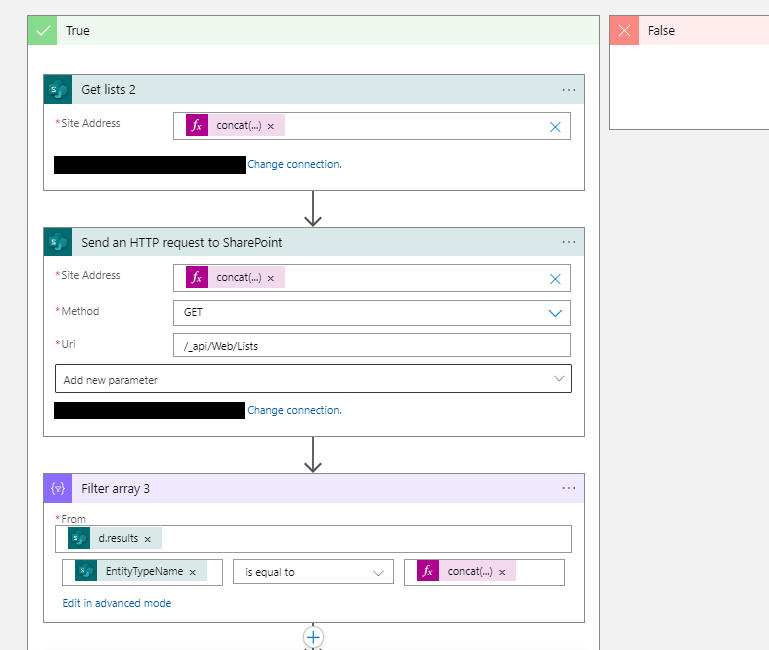Click the SharePoint icon on EntityTypeName token
Image resolution: width=769 pixels, height=650 pixels.
click(86, 571)
